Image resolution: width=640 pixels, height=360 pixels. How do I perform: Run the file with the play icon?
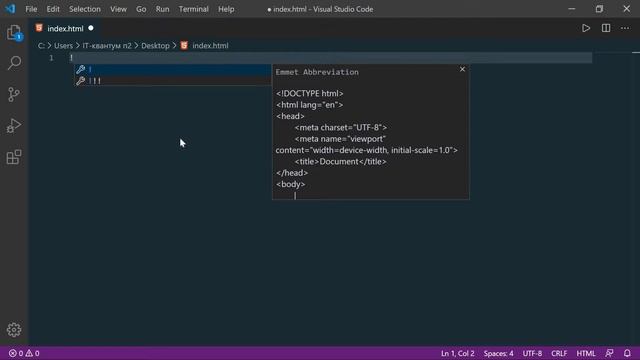(x=586, y=28)
